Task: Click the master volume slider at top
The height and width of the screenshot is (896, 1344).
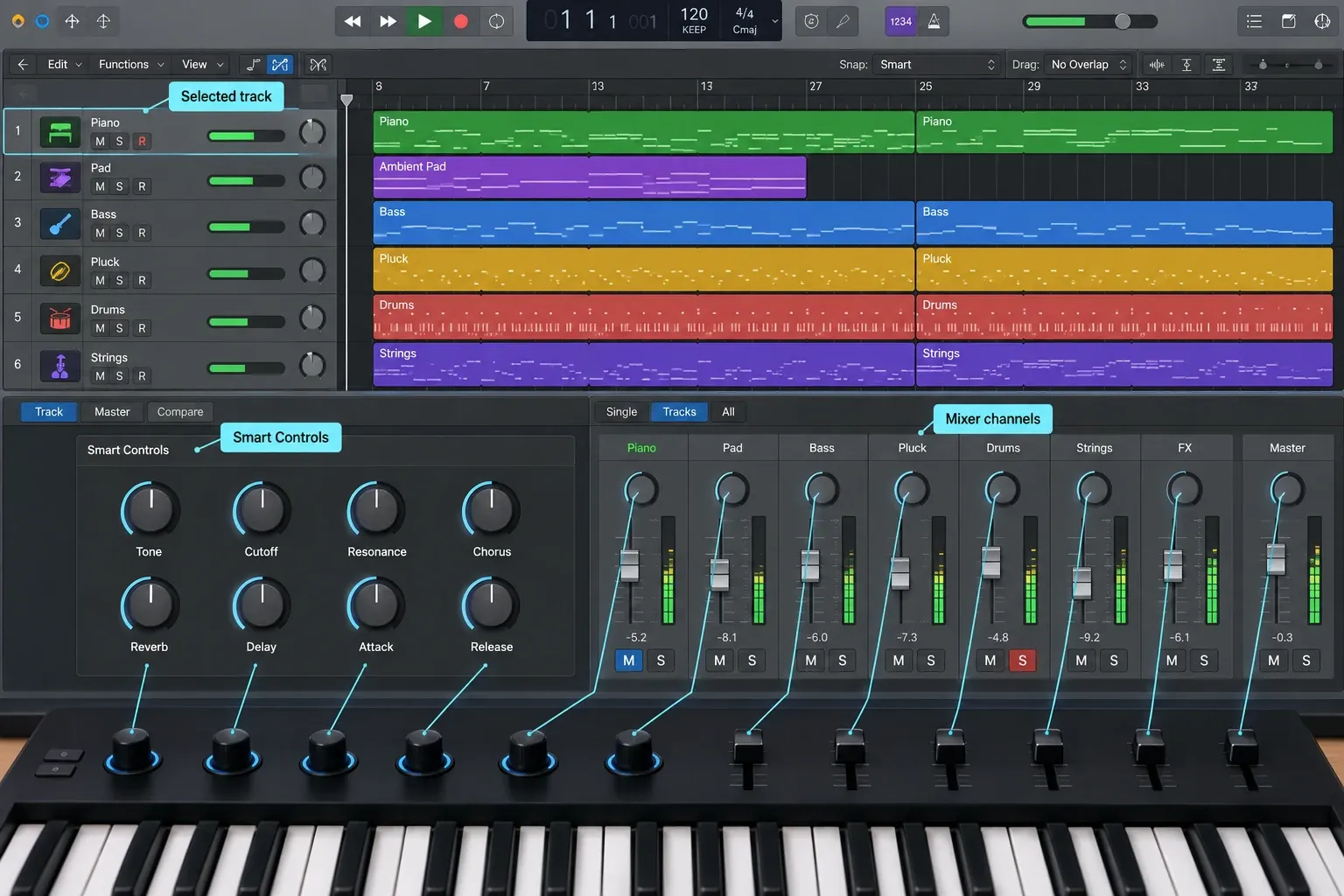Action: pyautogui.click(x=1091, y=21)
